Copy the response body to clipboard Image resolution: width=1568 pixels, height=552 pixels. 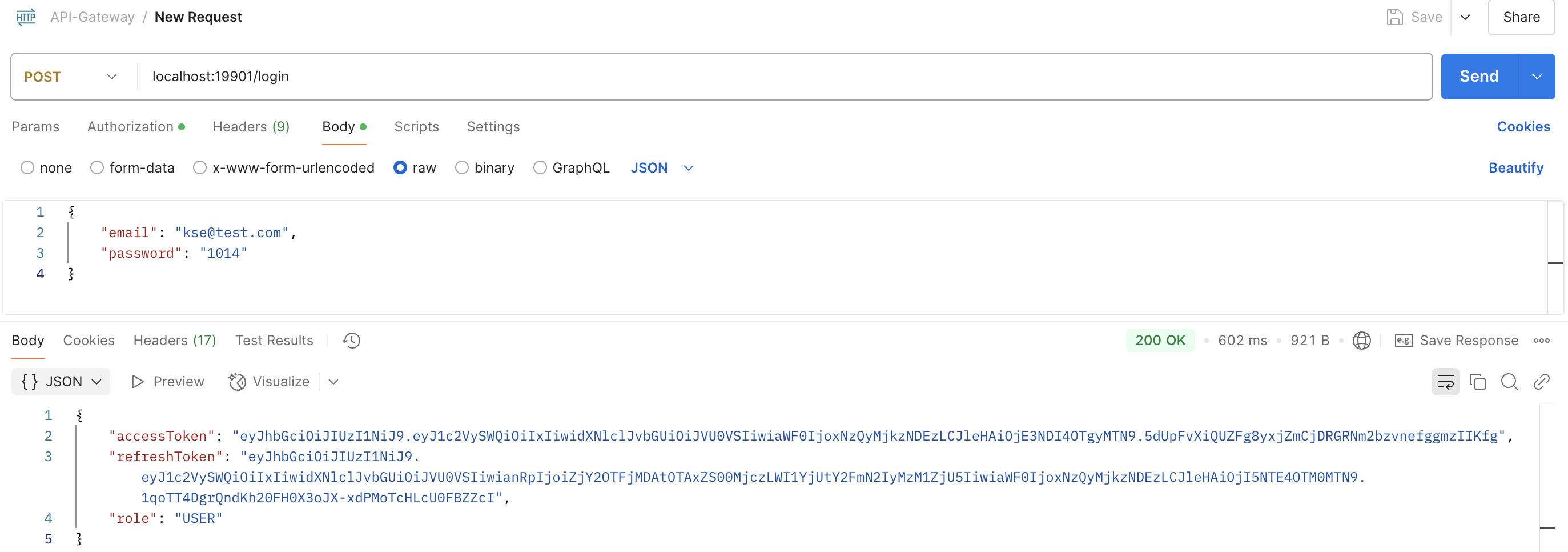click(1477, 382)
